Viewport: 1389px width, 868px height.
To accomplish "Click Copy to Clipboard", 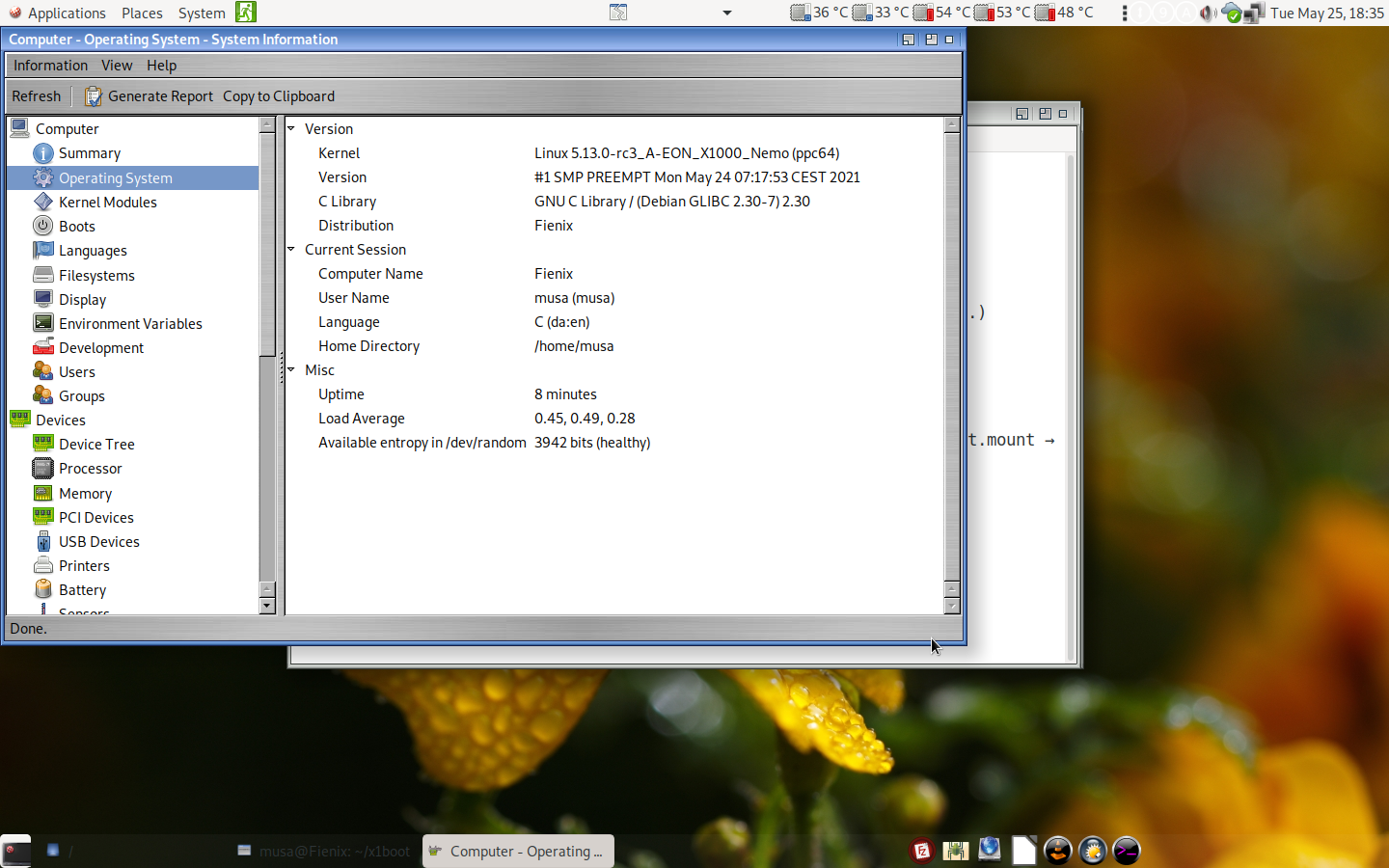I will tap(279, 96).
